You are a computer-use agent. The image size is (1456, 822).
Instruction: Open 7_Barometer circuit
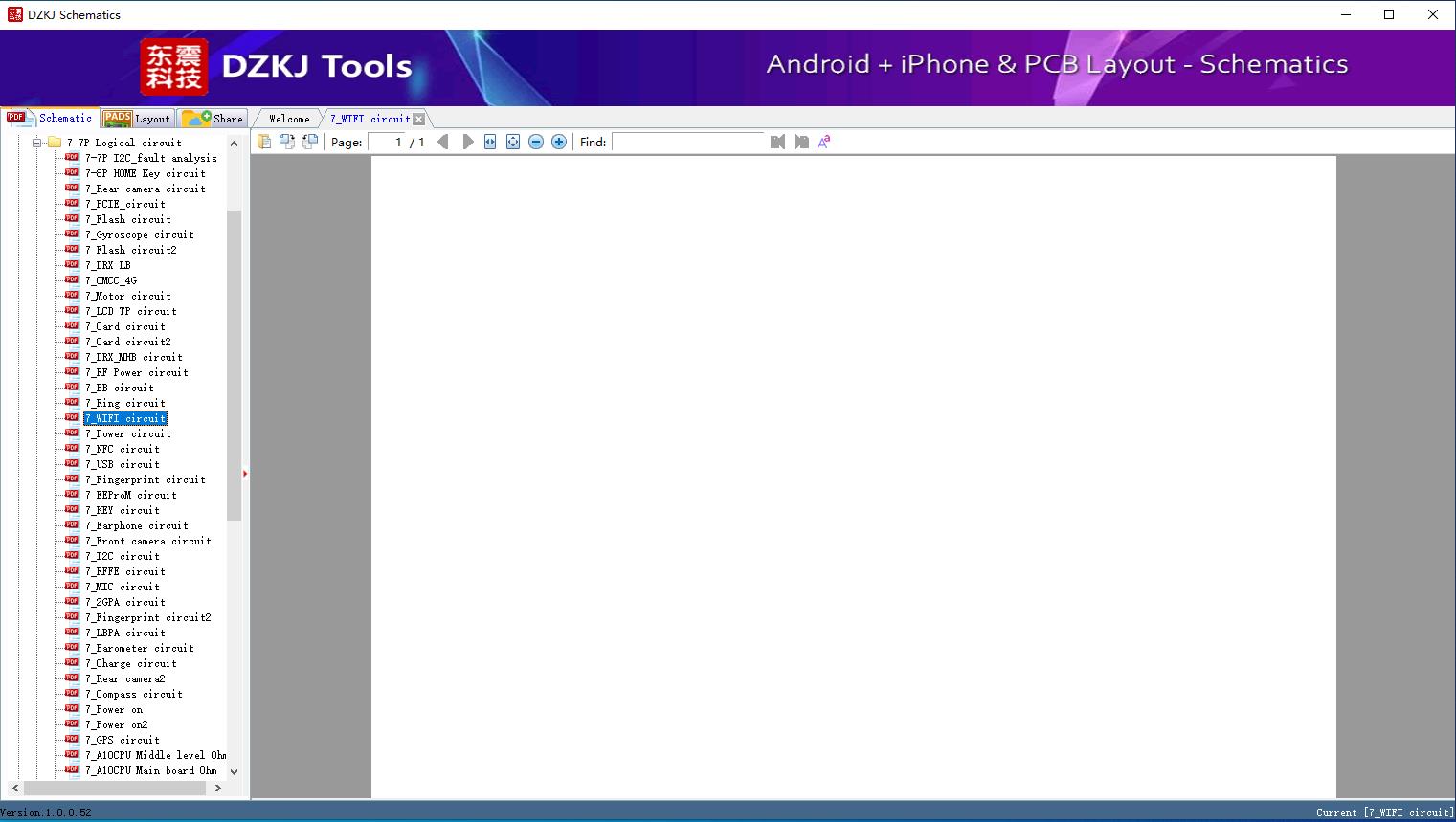140,648
